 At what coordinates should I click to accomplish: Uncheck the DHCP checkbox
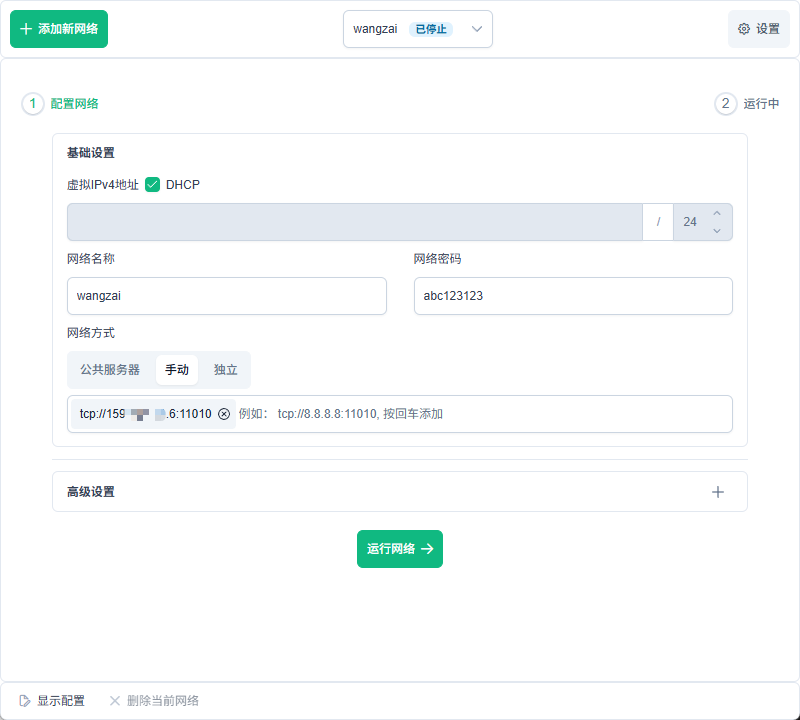[x=153, y=185]
